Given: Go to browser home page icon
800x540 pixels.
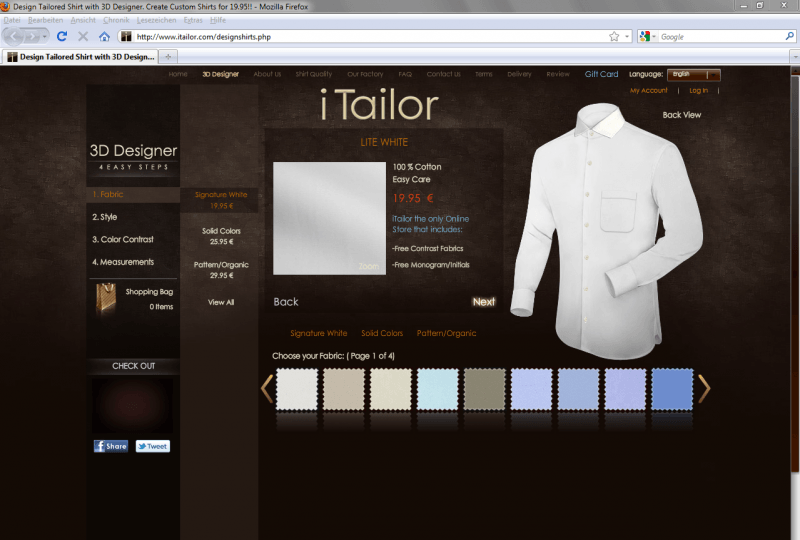Looking at the screenshot, I should tap(104, 36).
